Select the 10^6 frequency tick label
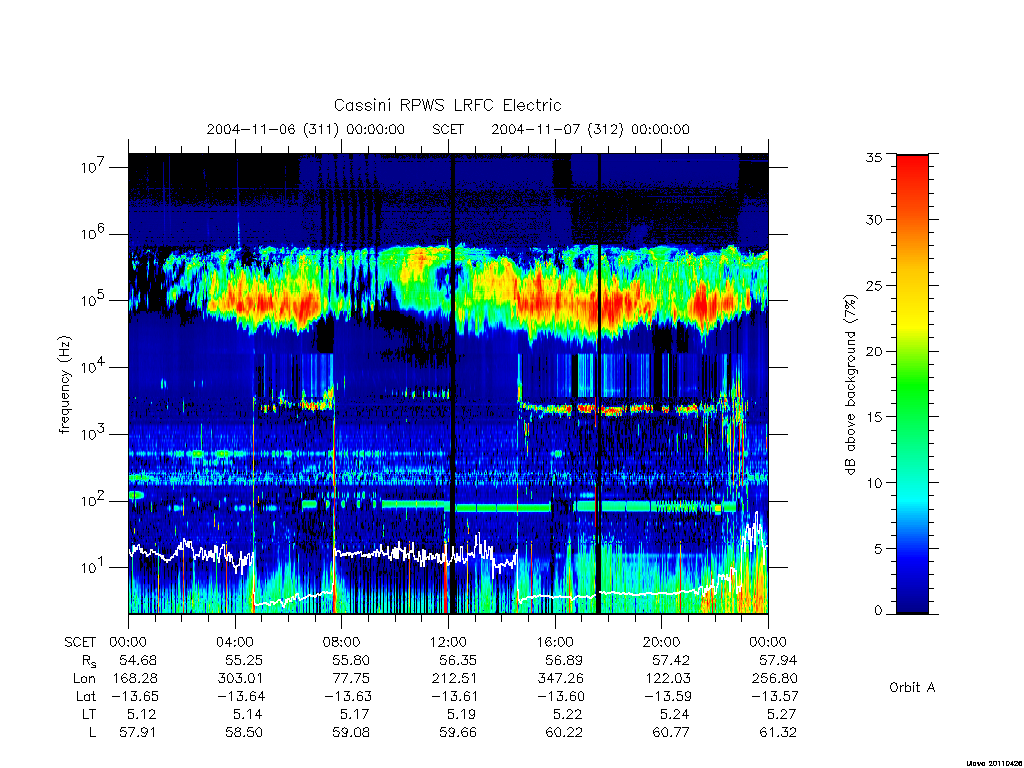 pos(94,234)
